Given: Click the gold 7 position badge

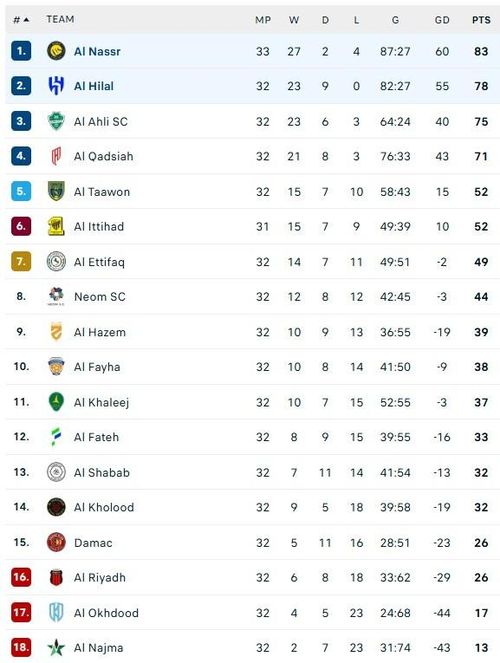Looking at the screenshot, I should pos(21,262).
